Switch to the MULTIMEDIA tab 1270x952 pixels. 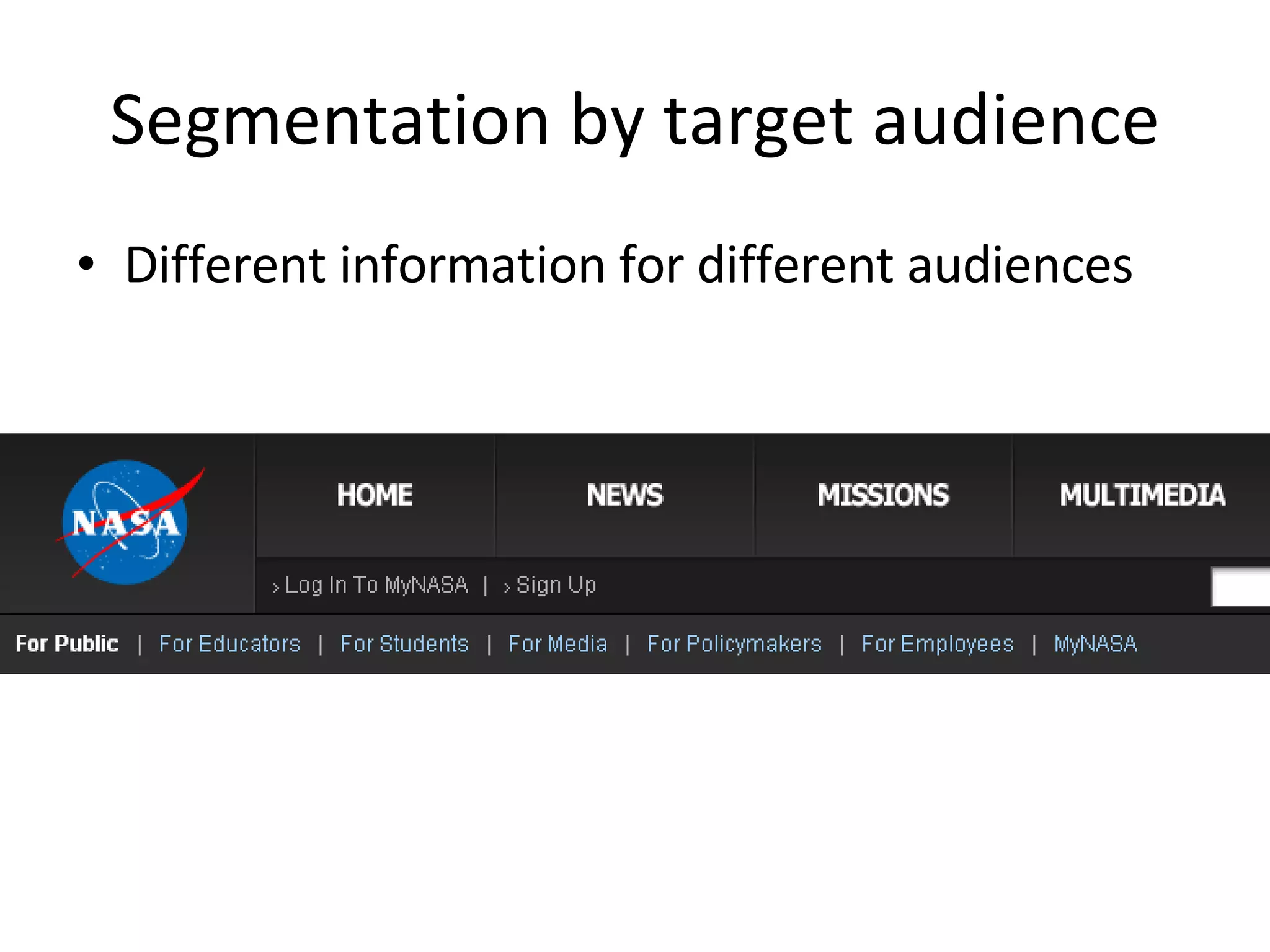tap(1142, 495)
